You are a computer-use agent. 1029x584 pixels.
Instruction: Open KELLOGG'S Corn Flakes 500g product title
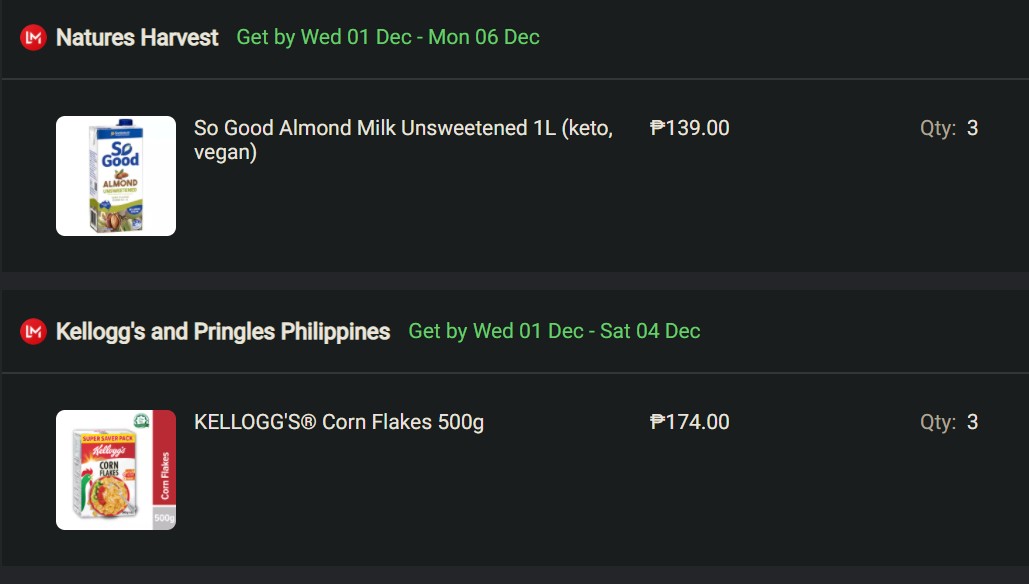[x=339, y=422]
